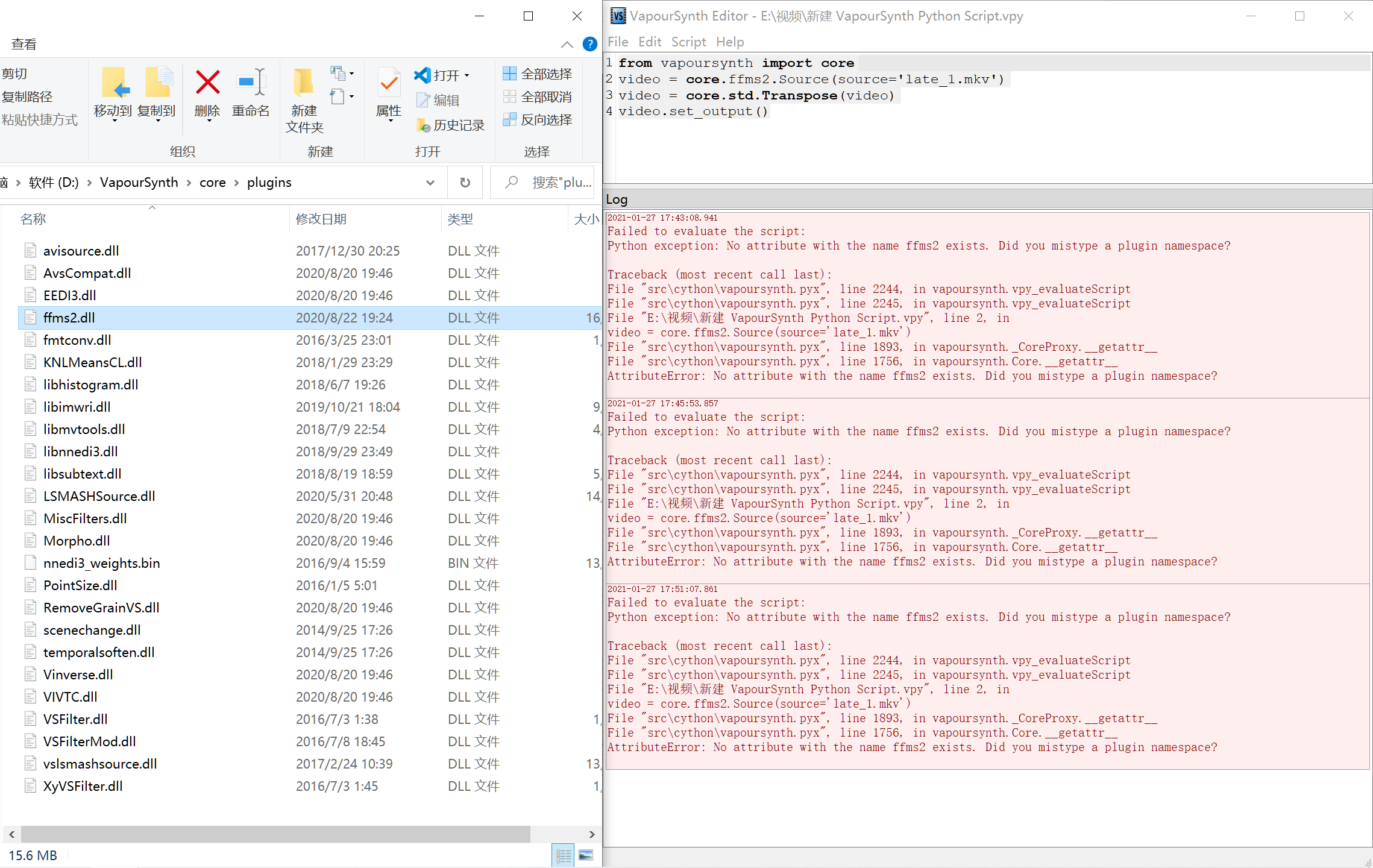Select all files (全部选择)
Image resolution: width=1373 pixels, height=868 pixels.
pyautogui.click(x=536, y=74)
